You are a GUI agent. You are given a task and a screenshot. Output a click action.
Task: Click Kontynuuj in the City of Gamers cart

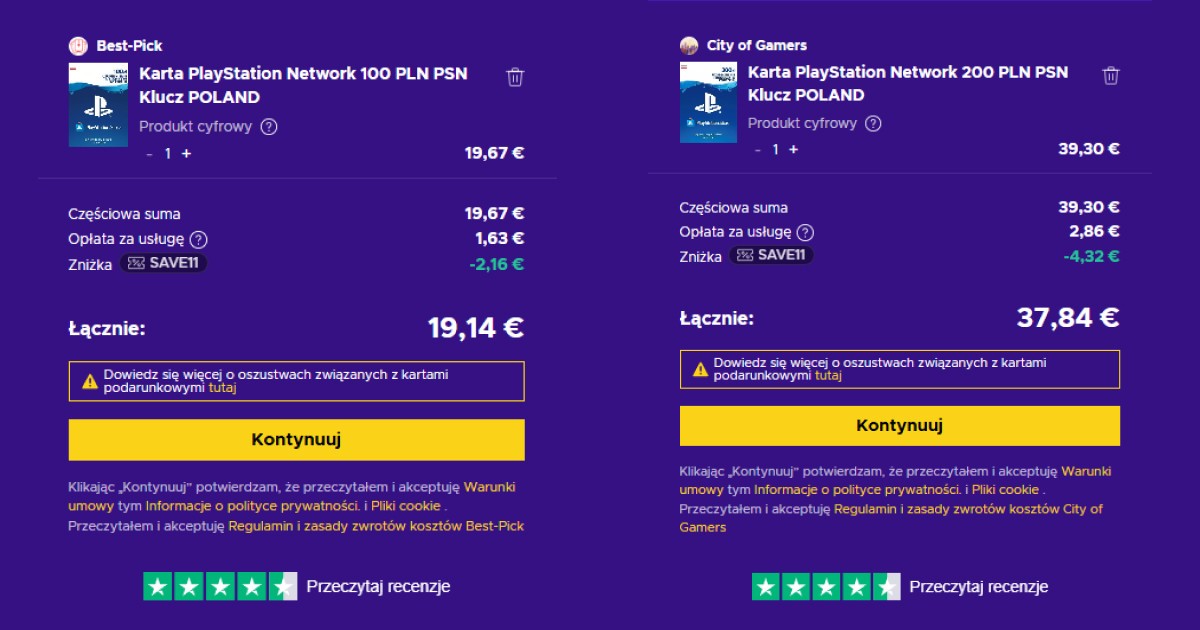click(x=900, y=426)
